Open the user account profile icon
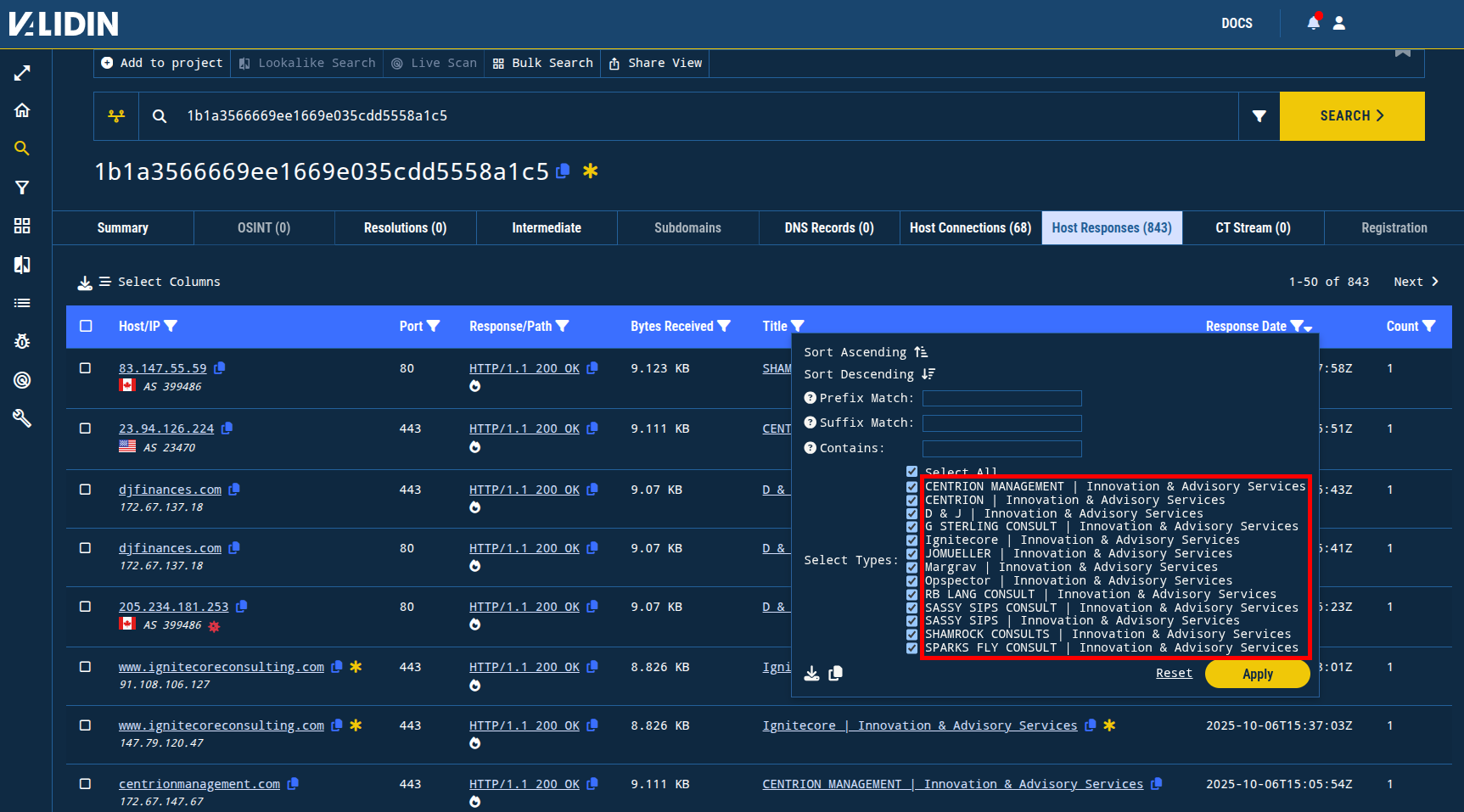 pyautogui.click(x=1339, y=23)
